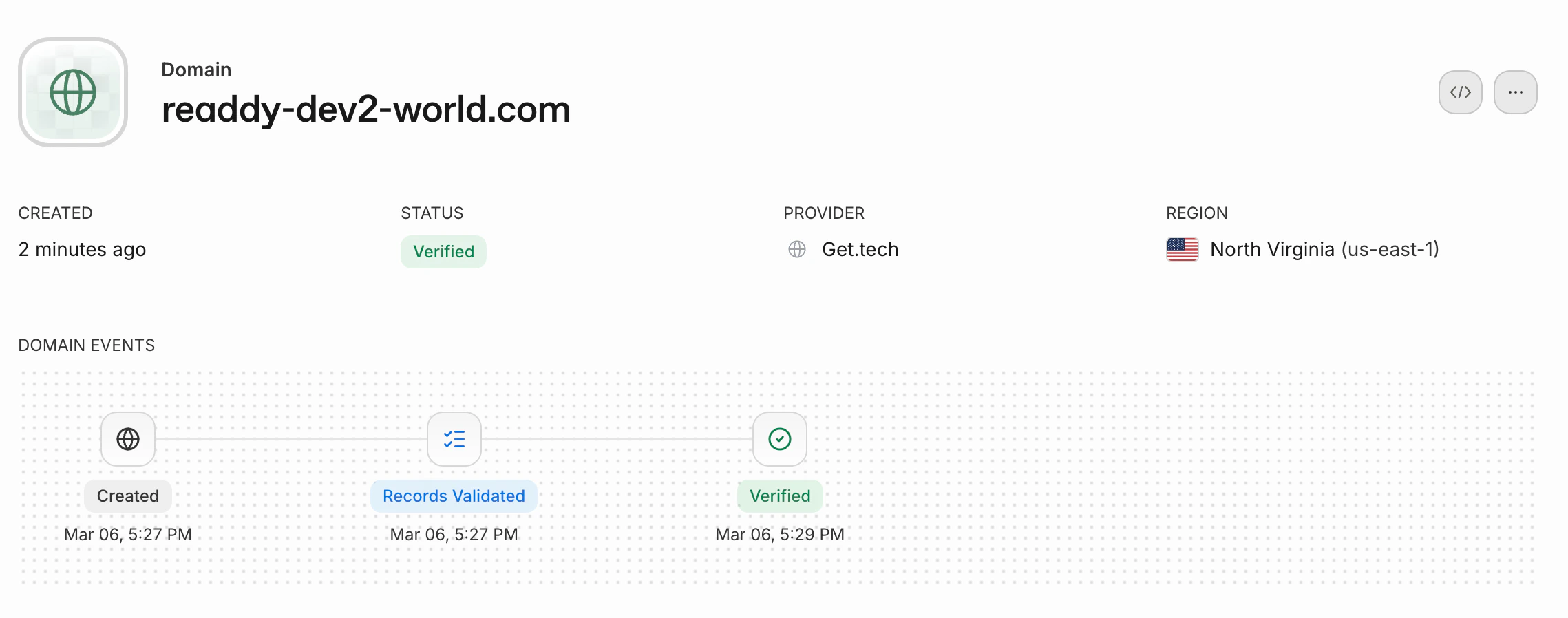
Task: Click the US flag icon in Region
Action: (x=1181, y=249)
